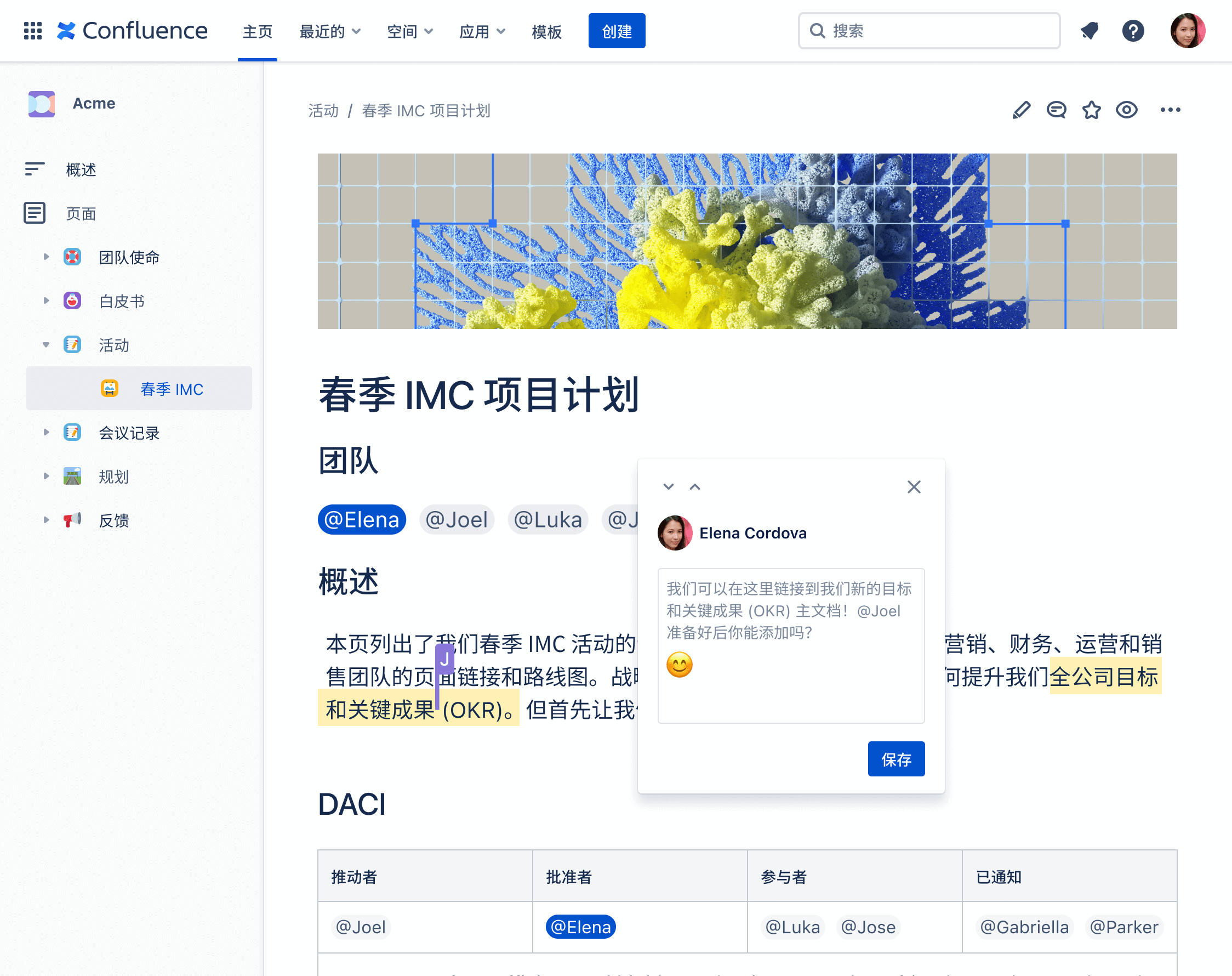Viewport: 1232px width, 976px height.
Task: Go to the 主页 tab
Action: point(257,31)
